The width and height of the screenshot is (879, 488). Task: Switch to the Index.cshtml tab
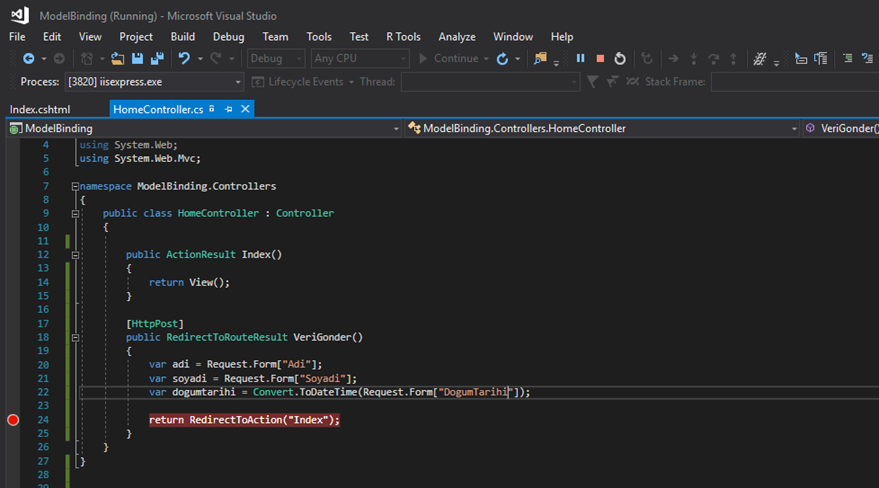40,109
